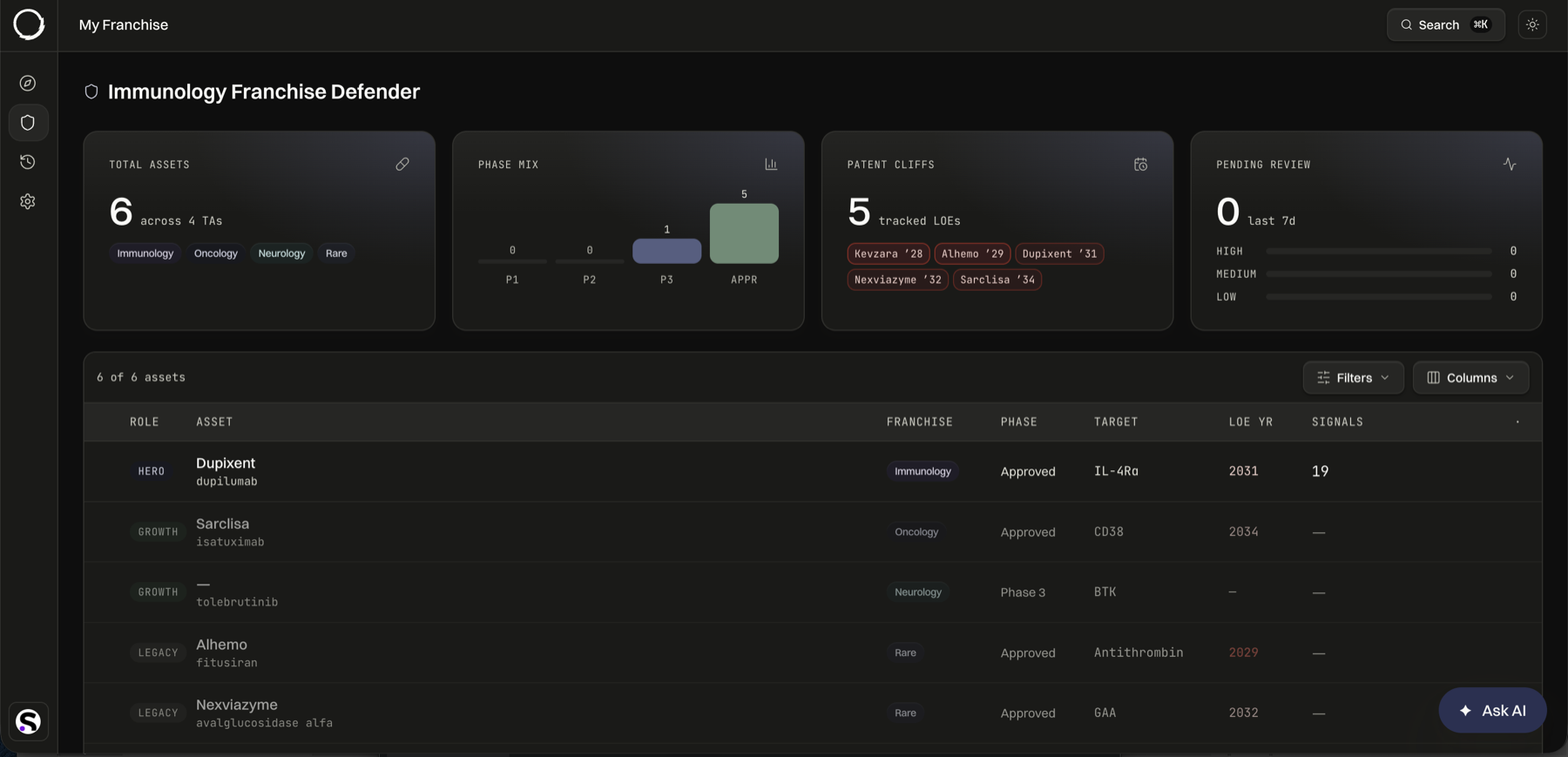The height and width of the screenshot is (757, 1568).
Task: Open the Filters dropdown
Action: pos(1353,377)
